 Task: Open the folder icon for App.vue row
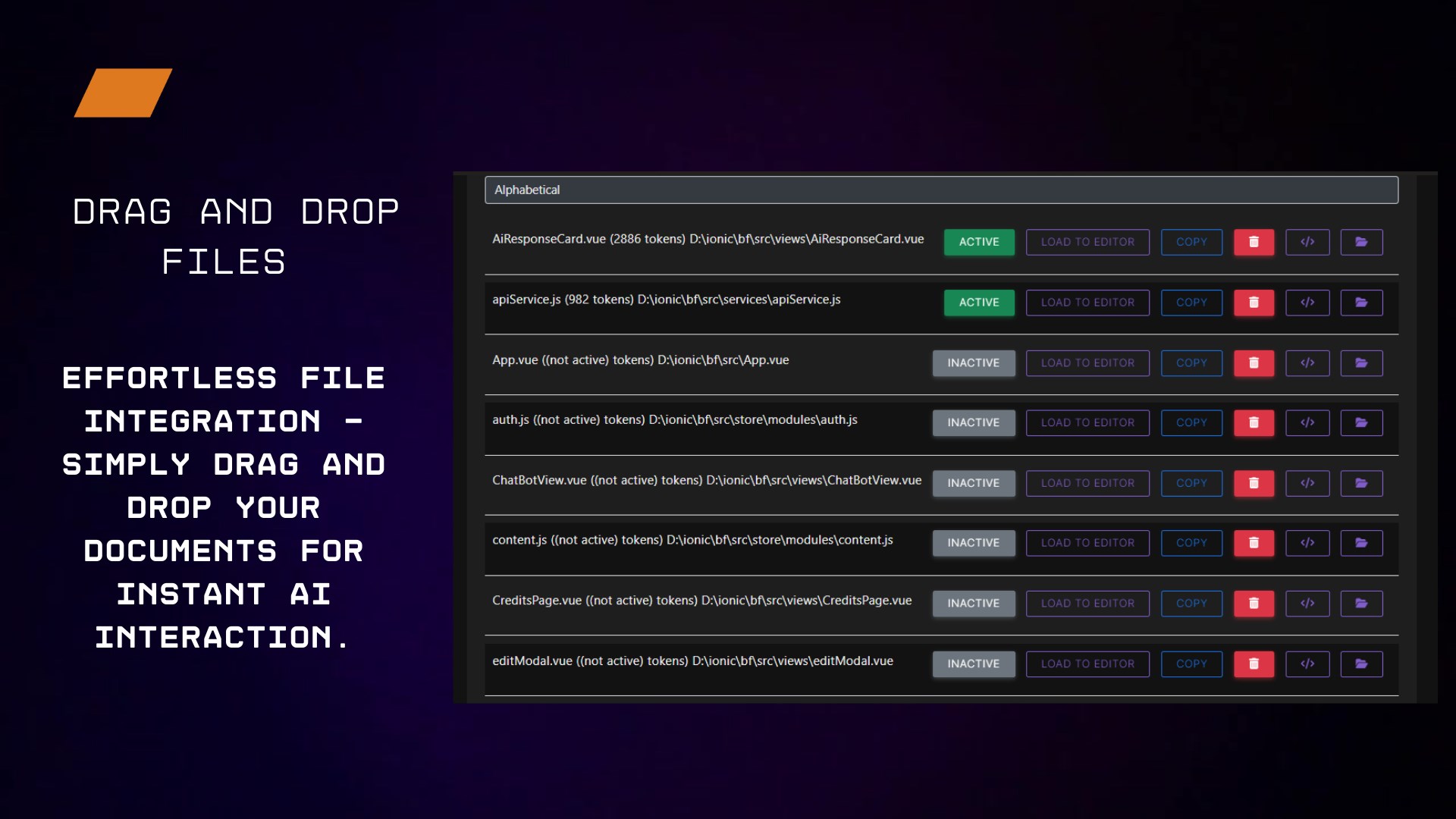[1361, 363]
